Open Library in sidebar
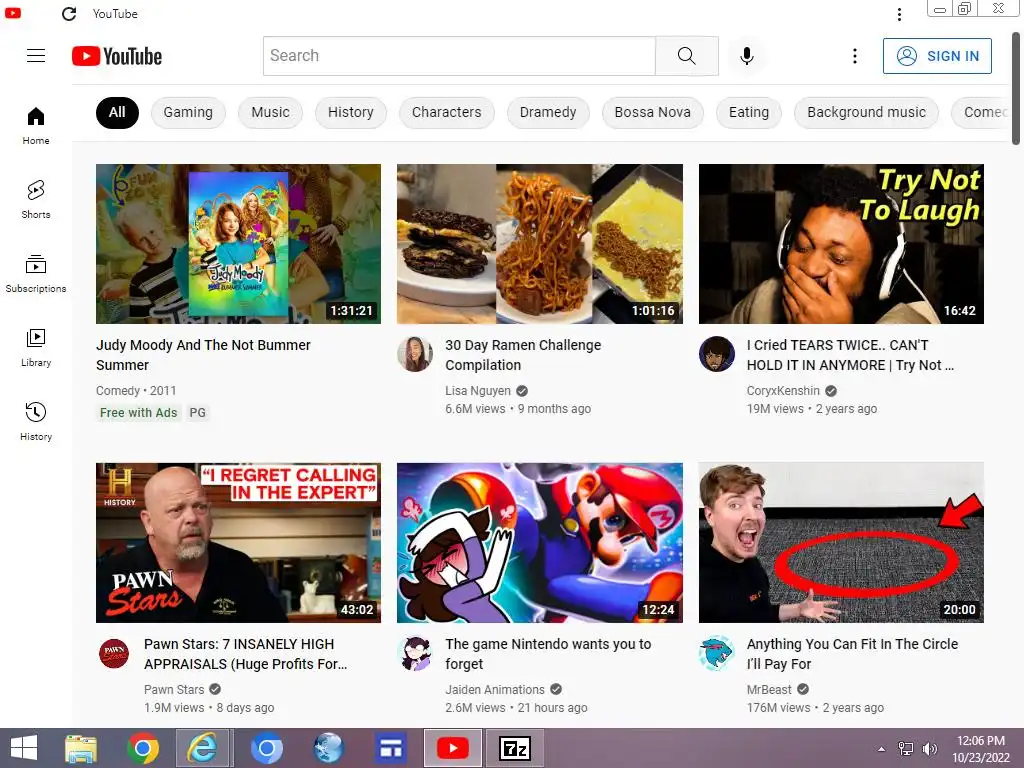This screenshot has height=768, width=1024. click(36, 347)
